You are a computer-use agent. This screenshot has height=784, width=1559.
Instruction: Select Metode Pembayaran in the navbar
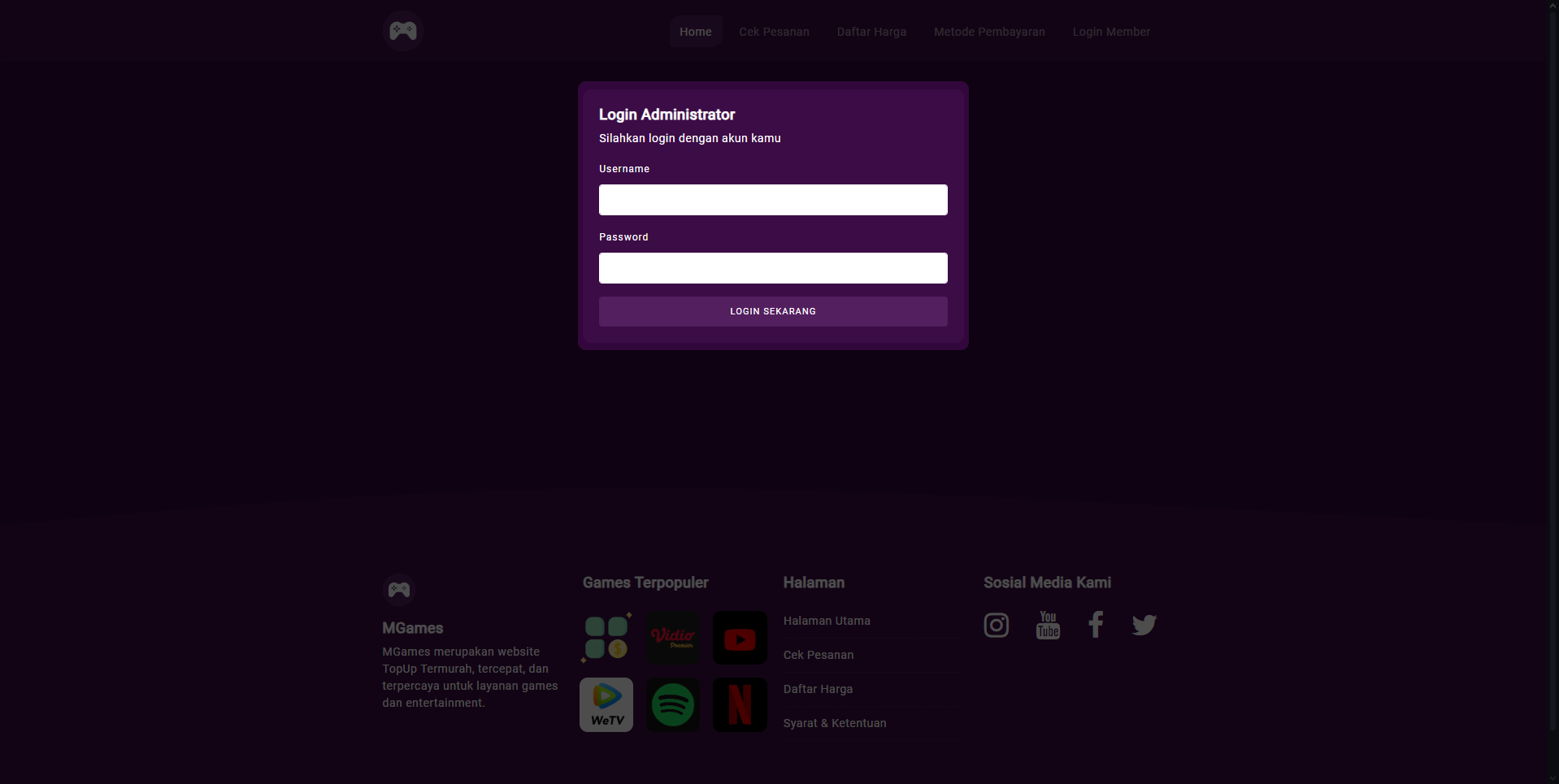coord(989,32)
